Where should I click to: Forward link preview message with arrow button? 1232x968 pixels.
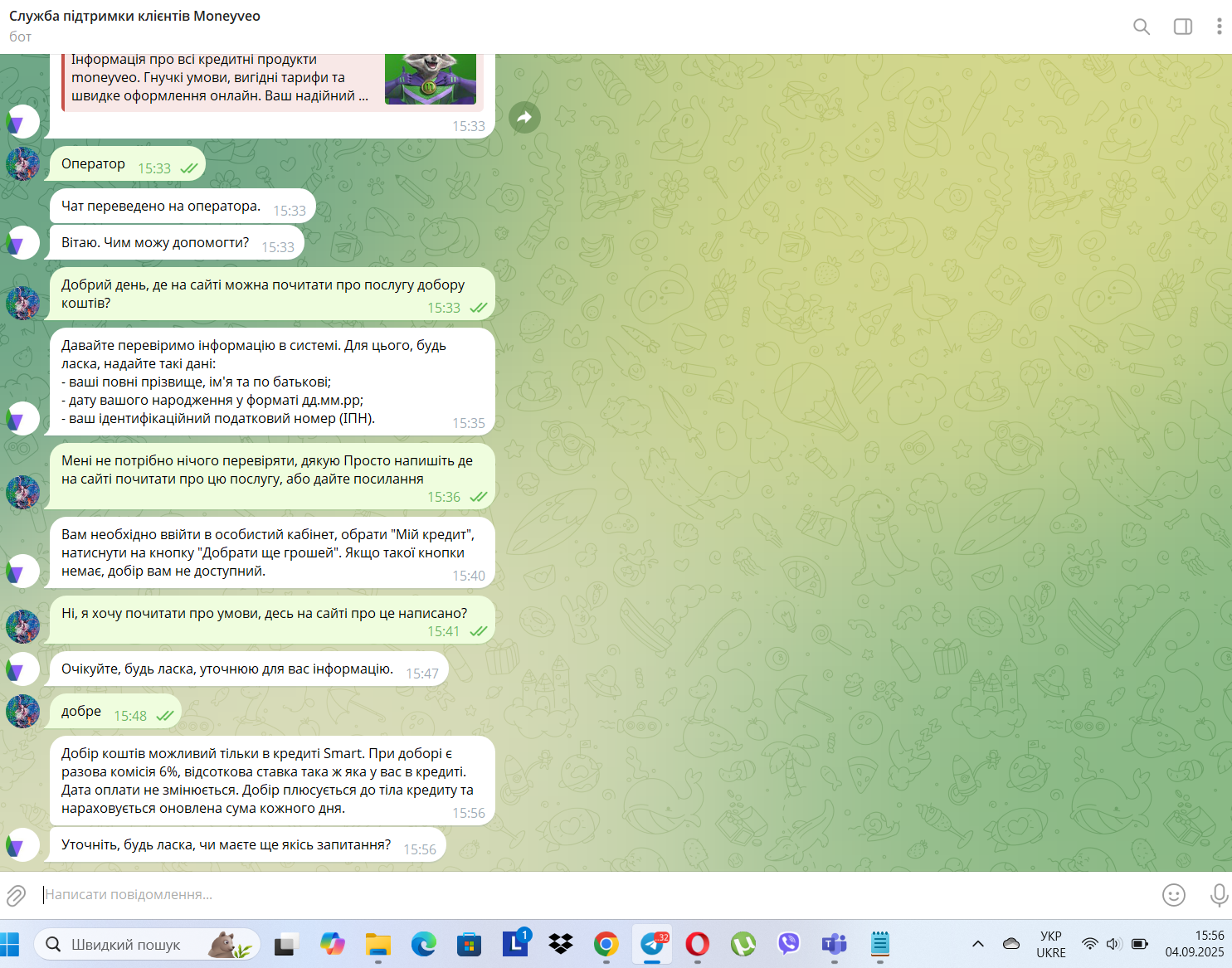point(524,117)
